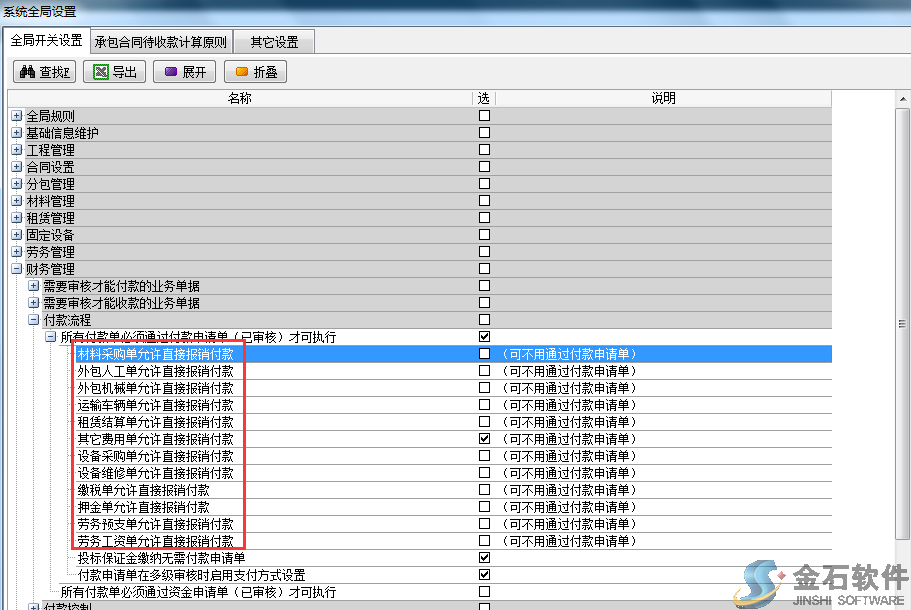Screen dimensions: 911x610
Task: Click the Excel icon on 导出 button
Action: 100,72
